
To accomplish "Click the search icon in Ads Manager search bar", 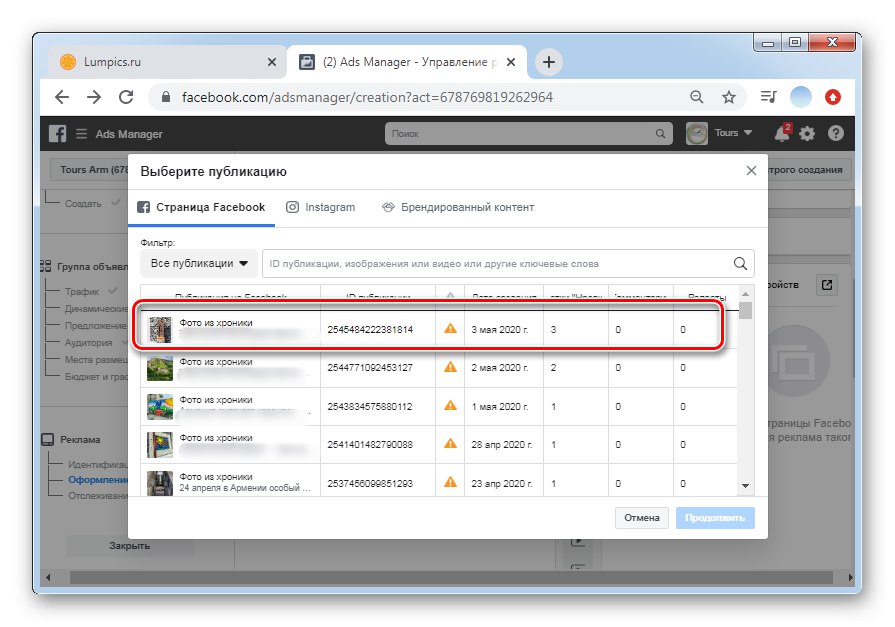I will tap(660, 134).
